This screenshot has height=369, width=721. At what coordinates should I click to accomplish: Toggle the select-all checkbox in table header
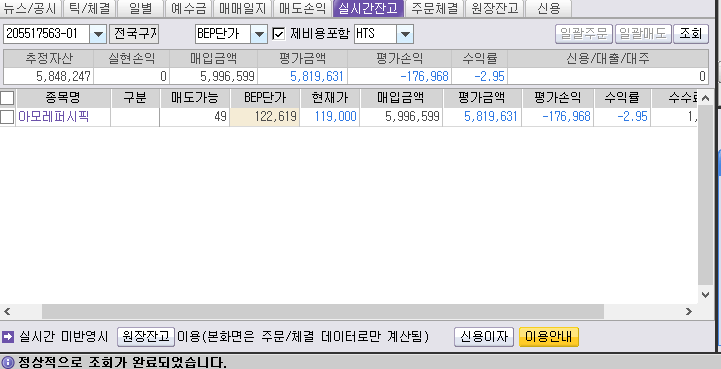[x=7, y=98]
